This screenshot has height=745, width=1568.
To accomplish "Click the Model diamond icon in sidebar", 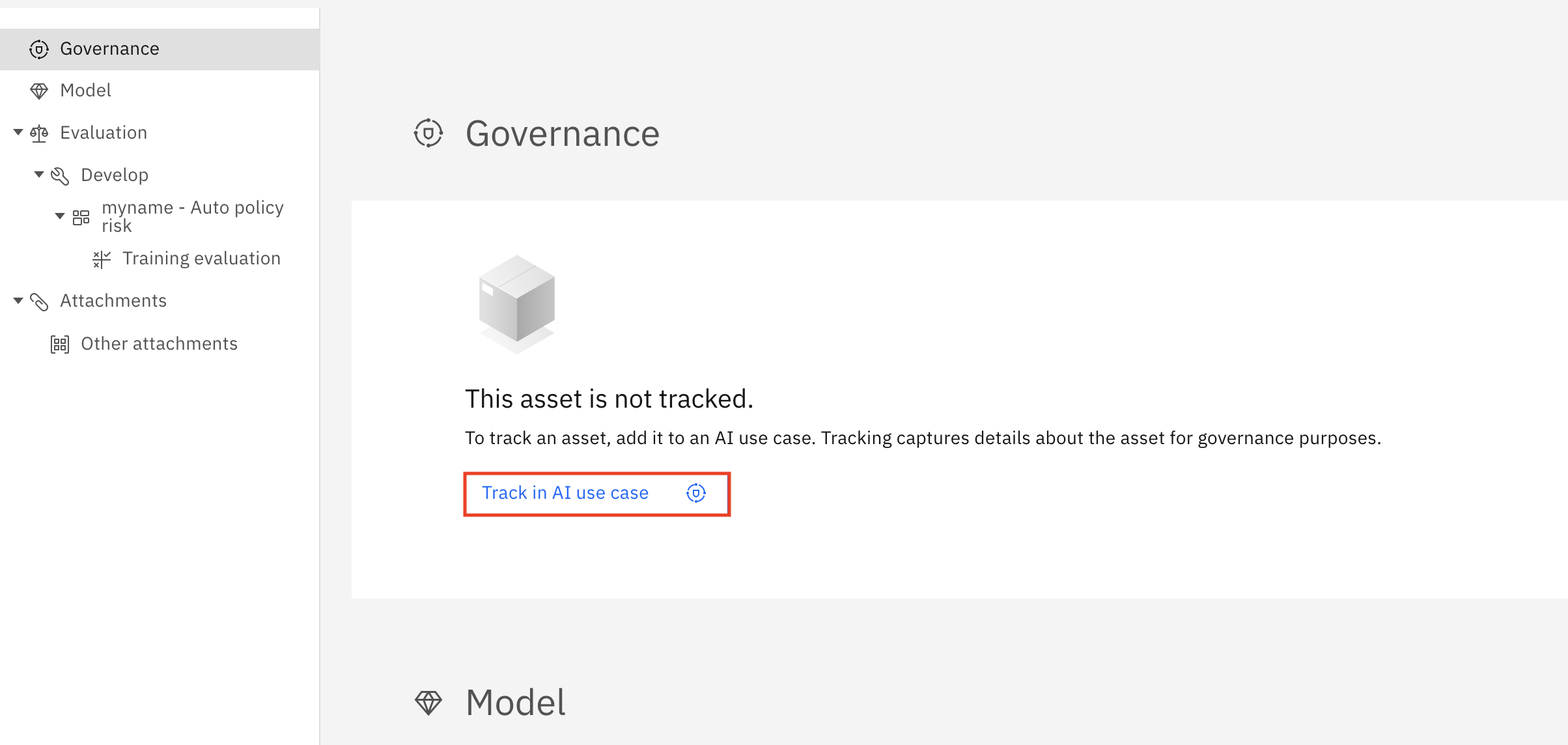I will (39, 91).
